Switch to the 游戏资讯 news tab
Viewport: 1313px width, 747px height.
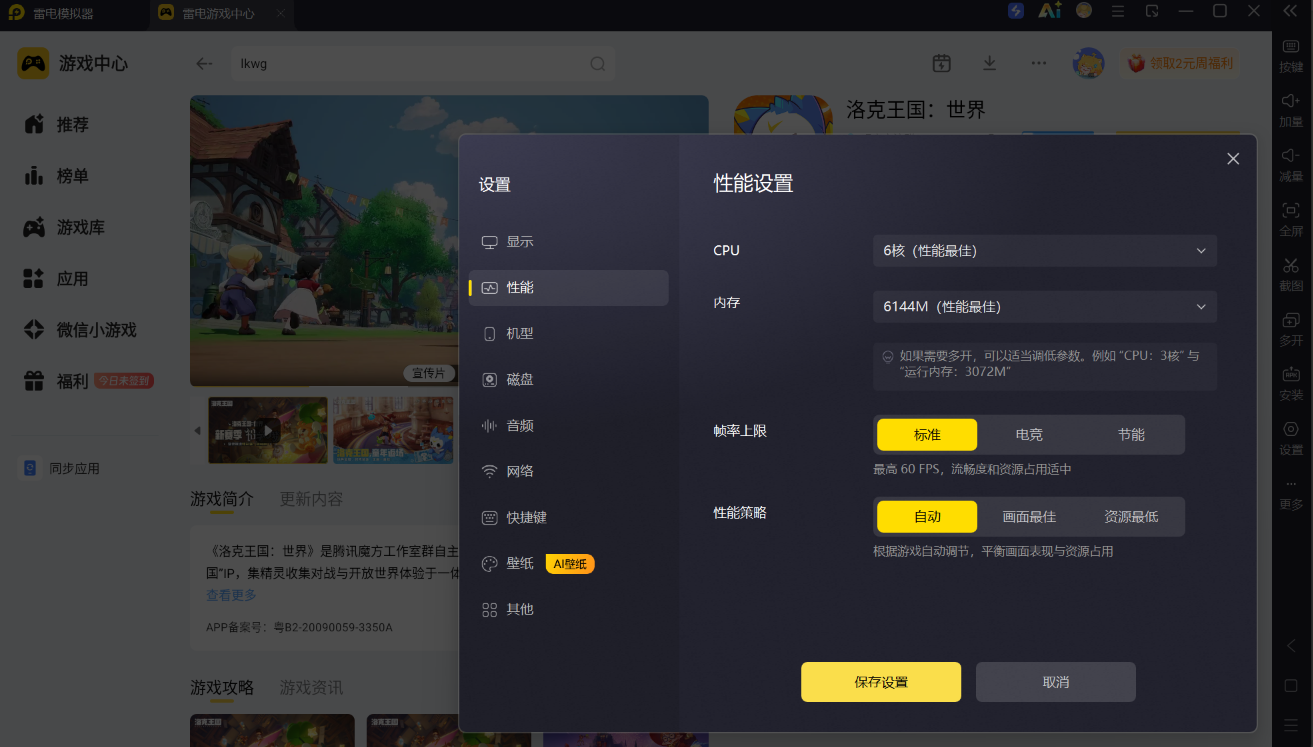pos(311,688)
